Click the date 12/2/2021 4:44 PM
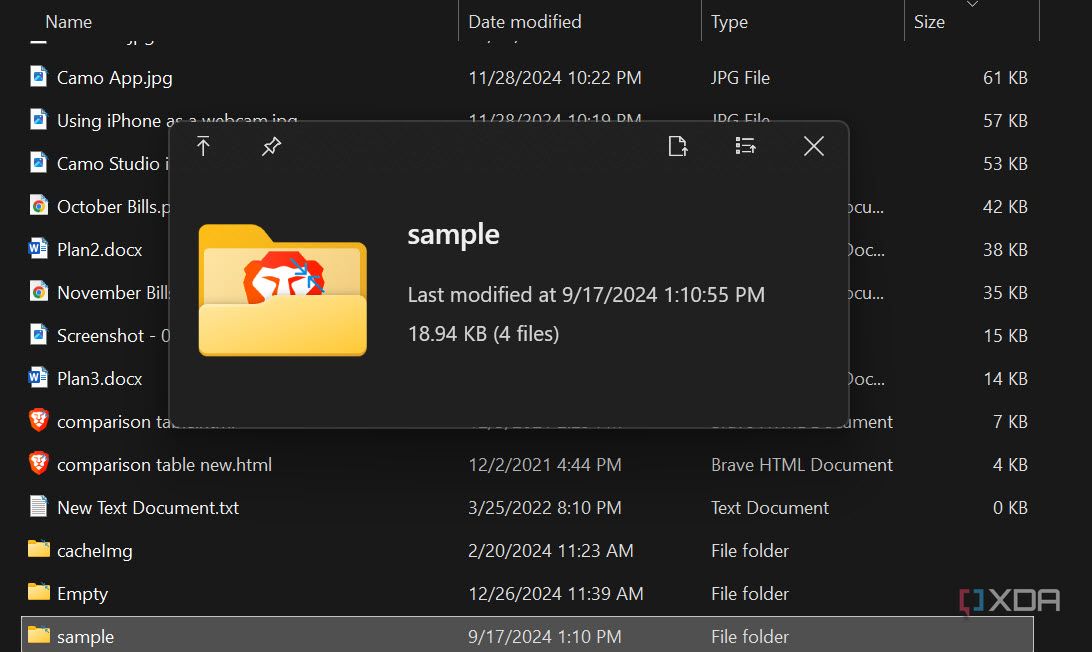Screen dimensions: 1092x652 tap(545, 465)
